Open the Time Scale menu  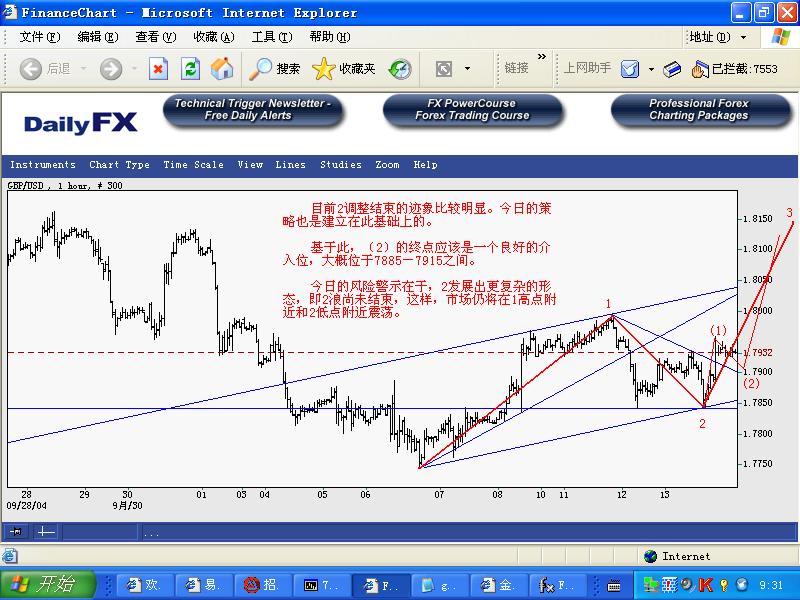(x=193, y=165)
